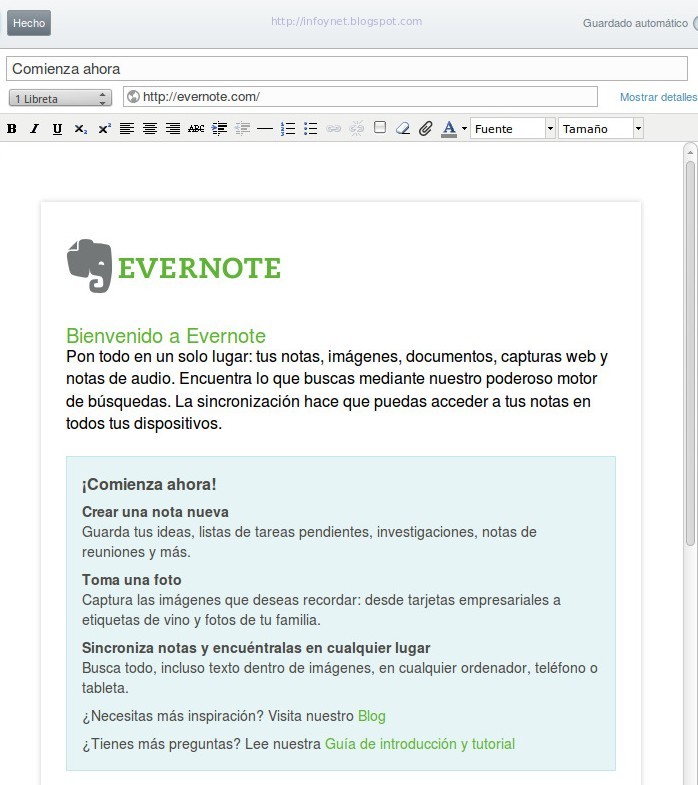Click the globe icon in URL field
The height and width of the screenshot is (785, 698).
[x=133, y=97]
